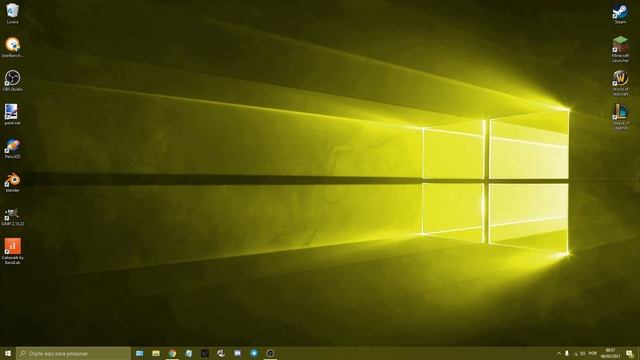This screenshot has height=360, width=640.
Task: Open the taskbar clock and date
Action: click(x=611, y=353)
